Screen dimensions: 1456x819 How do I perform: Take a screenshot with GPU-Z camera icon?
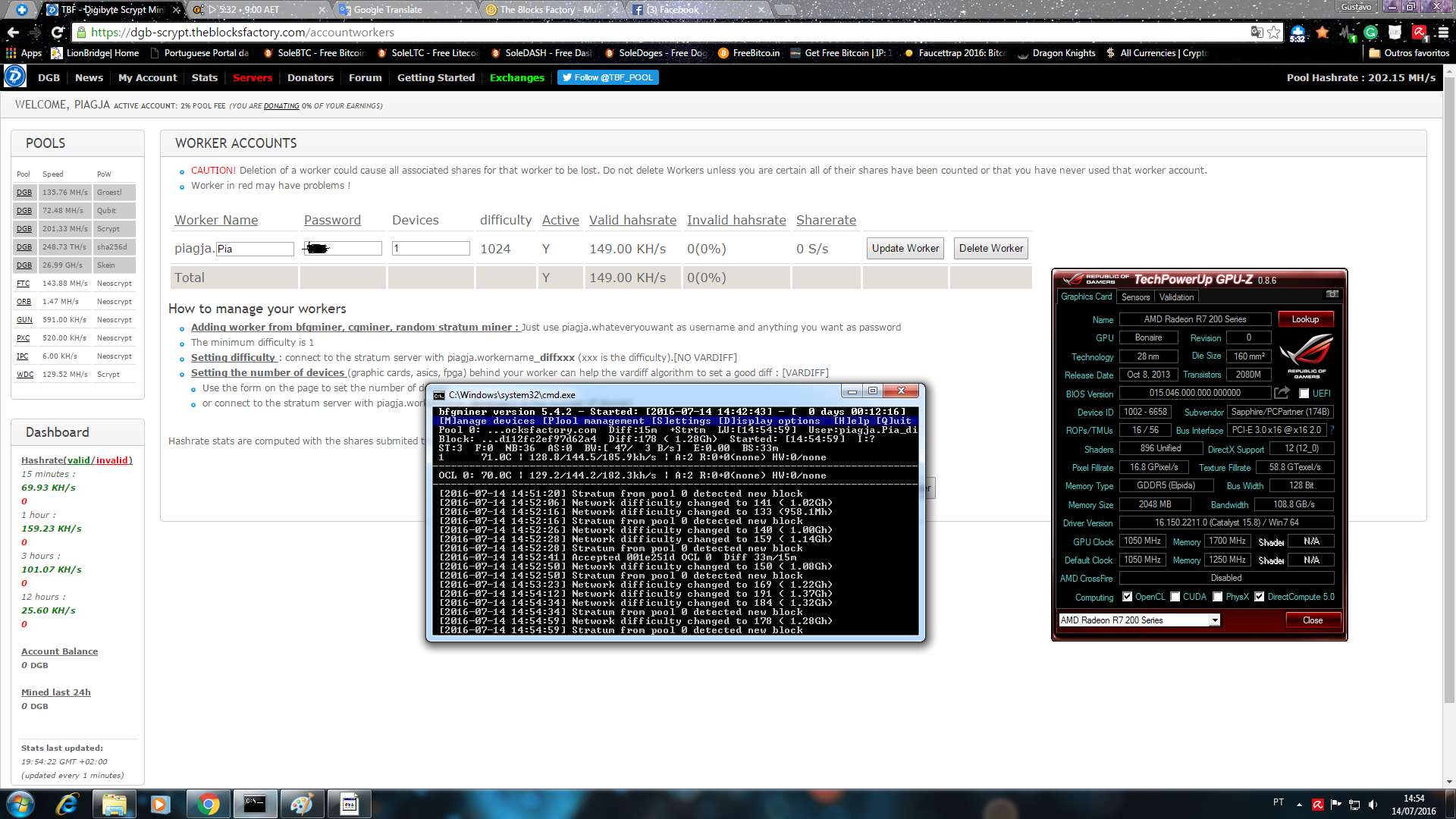pyautogui.click(x=1332, y=294)
